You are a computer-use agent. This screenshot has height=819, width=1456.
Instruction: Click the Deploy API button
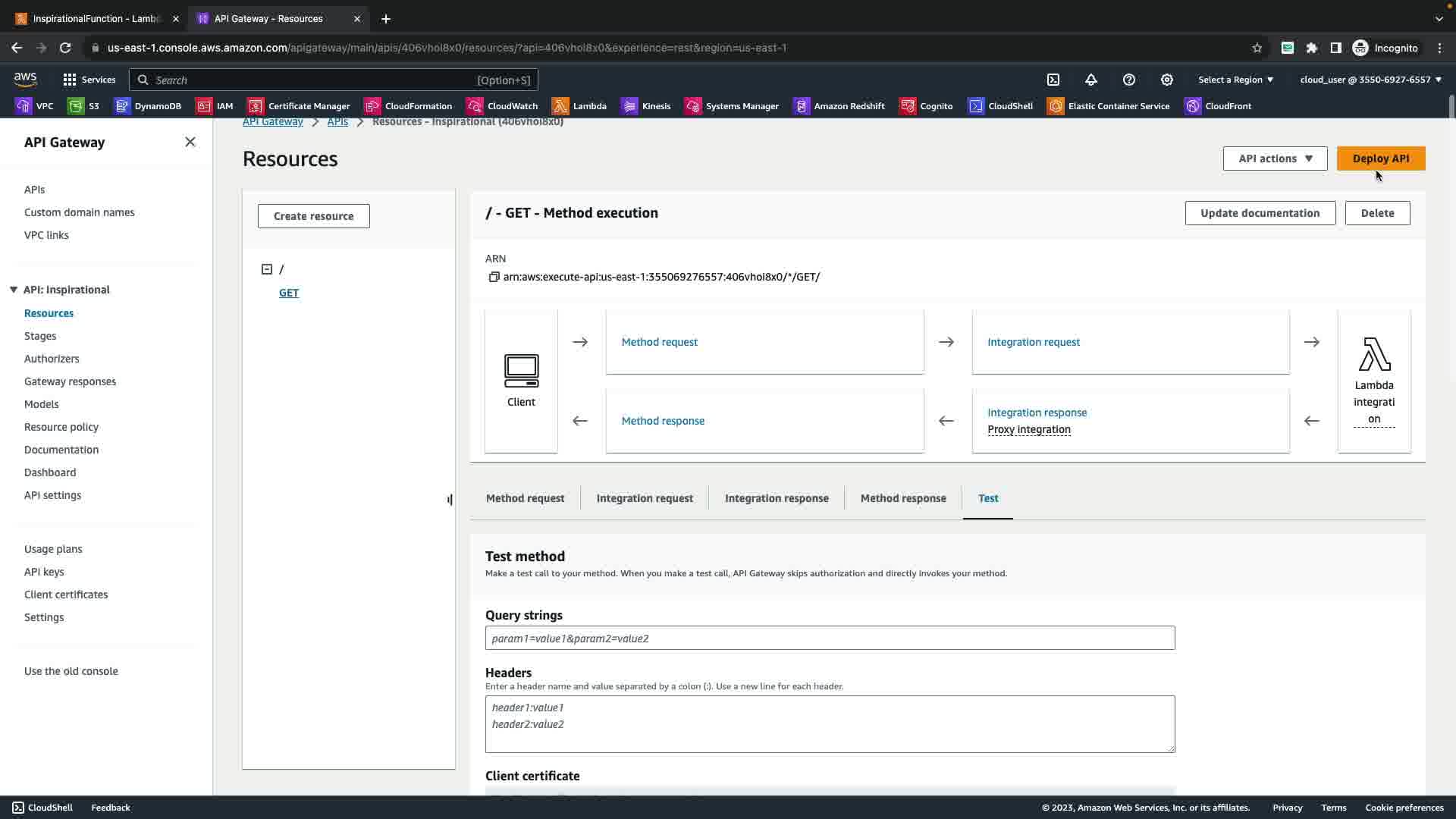coord(1380,158)
